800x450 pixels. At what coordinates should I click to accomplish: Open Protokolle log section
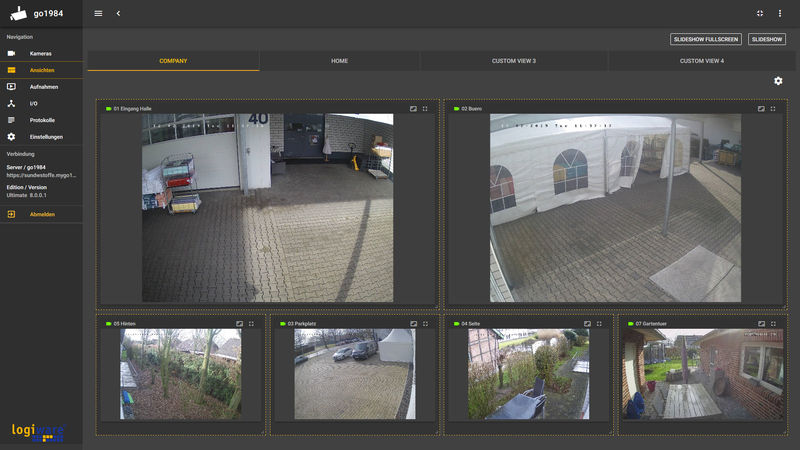(41, 120)
